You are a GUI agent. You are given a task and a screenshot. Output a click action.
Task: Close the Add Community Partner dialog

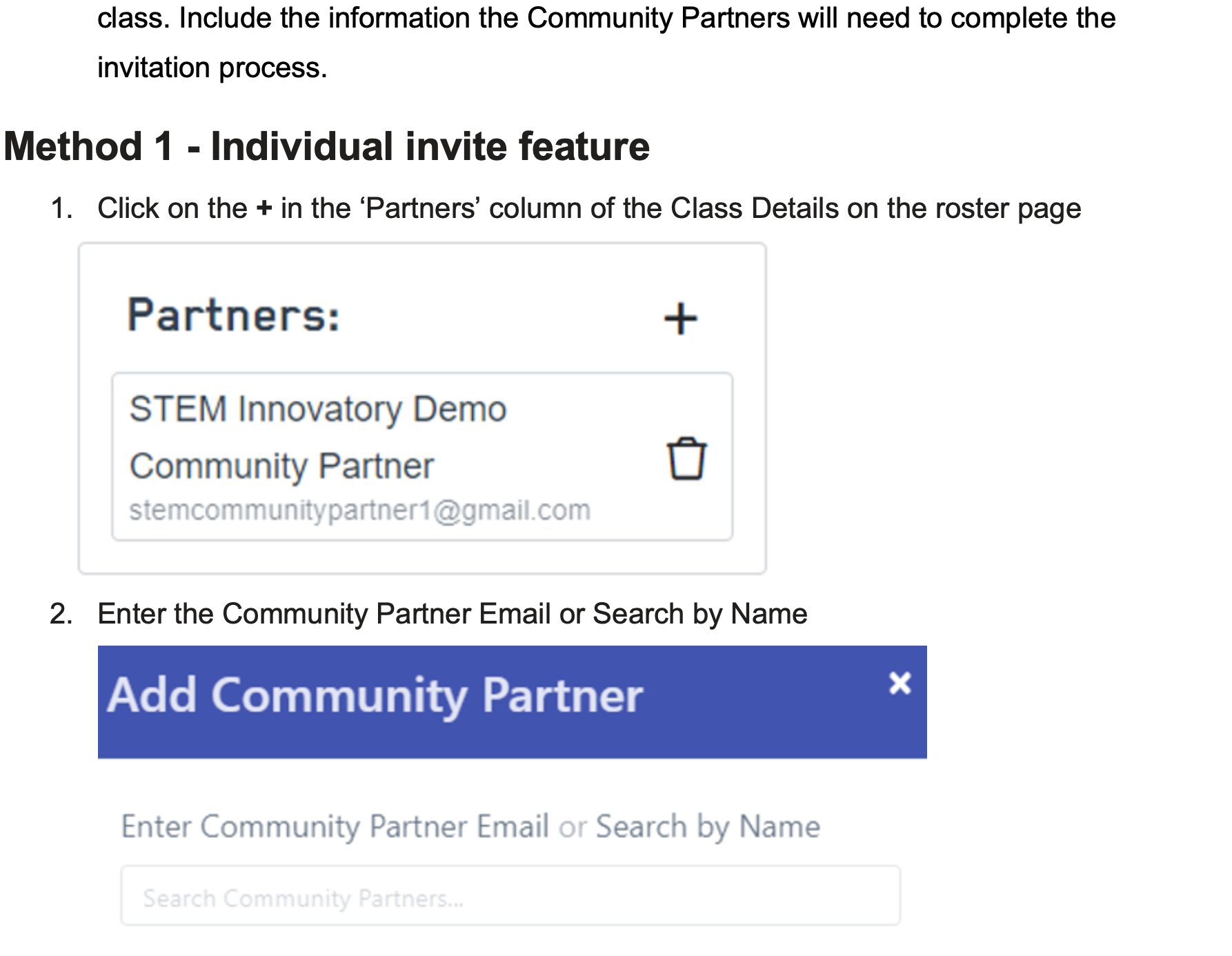coord(900,684)
